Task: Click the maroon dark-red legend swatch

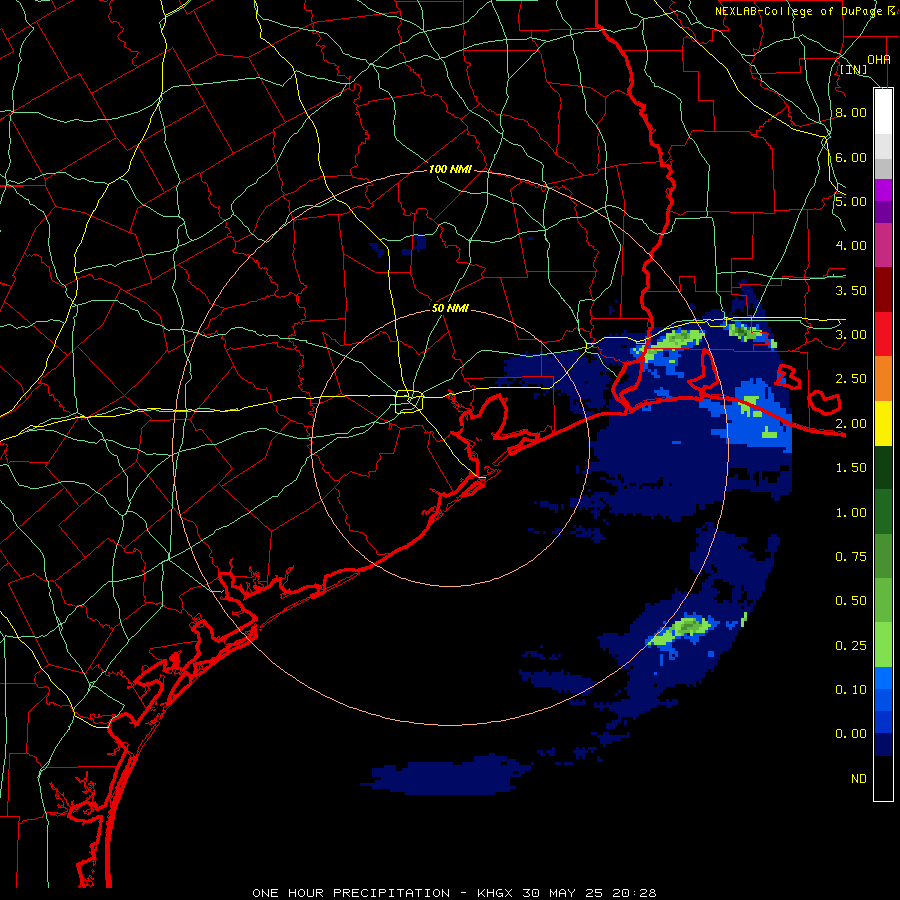Action: point(883,290)
